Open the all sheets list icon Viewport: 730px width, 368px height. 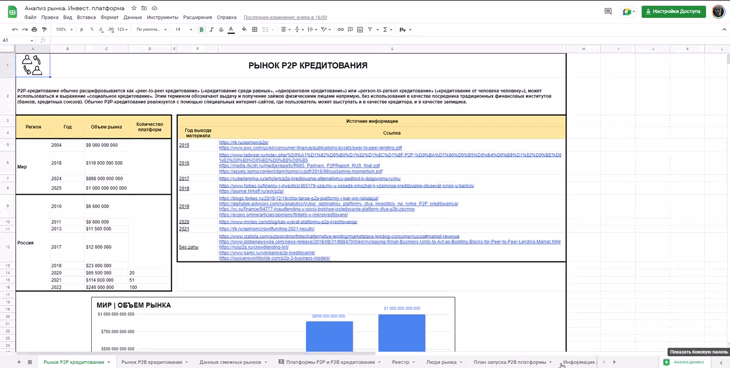pyautogui.click(x=30, y=362)
